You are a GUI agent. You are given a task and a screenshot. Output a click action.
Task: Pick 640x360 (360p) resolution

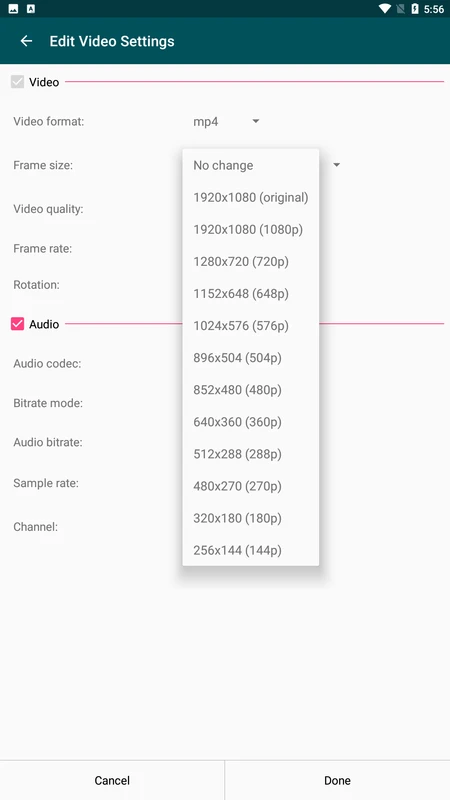251,422
